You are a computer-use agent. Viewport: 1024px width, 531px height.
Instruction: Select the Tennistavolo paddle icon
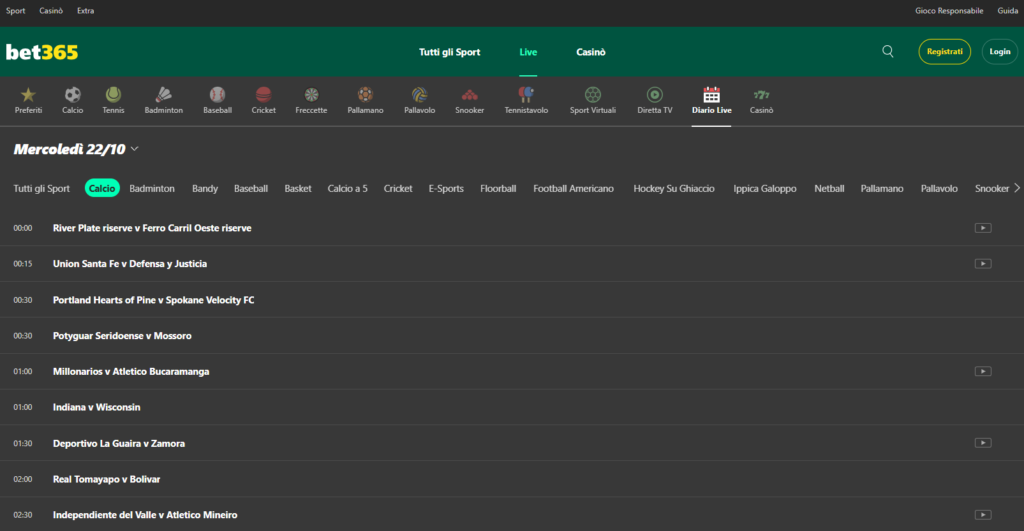[526, 95]
